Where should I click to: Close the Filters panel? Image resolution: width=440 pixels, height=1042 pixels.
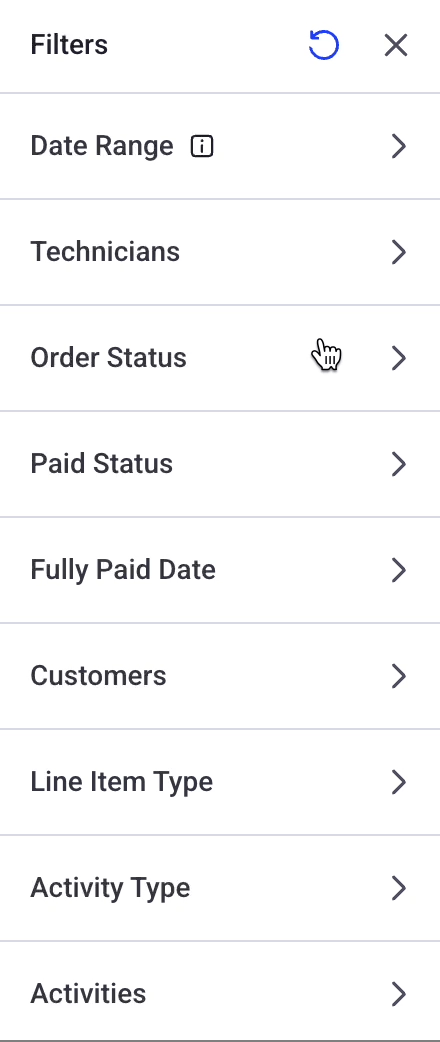click(x=396, y=46)
